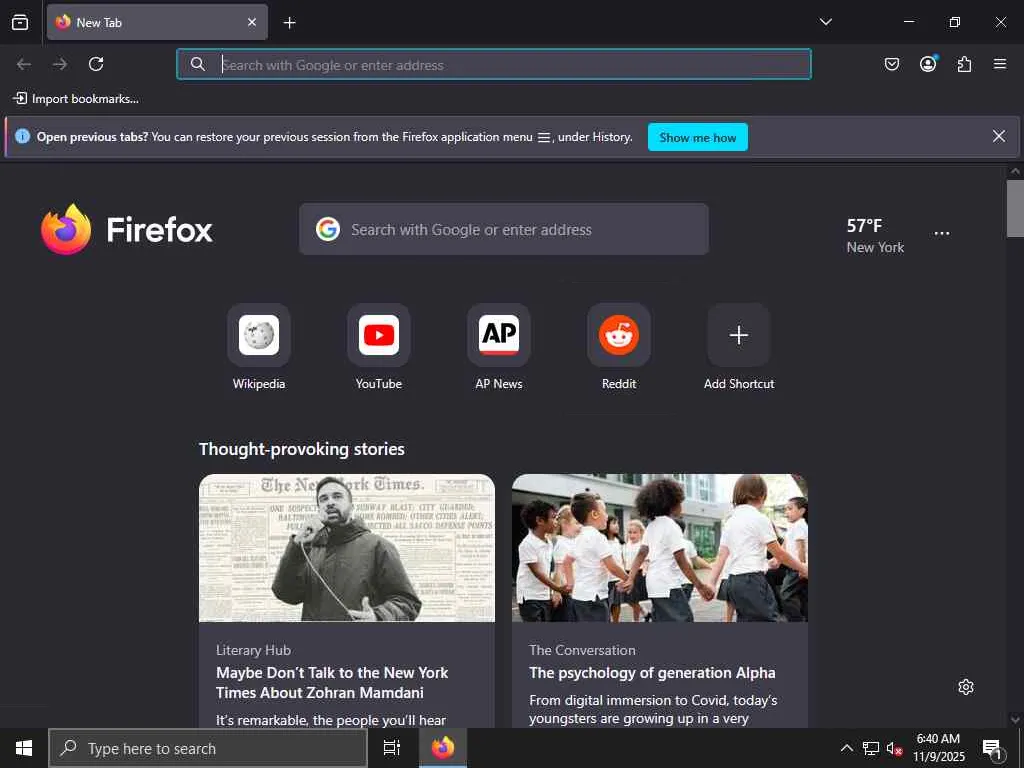Open The psychology of generation Alpha headline
The width and height of the screenshot is (1024, 768).
(652, 673)
